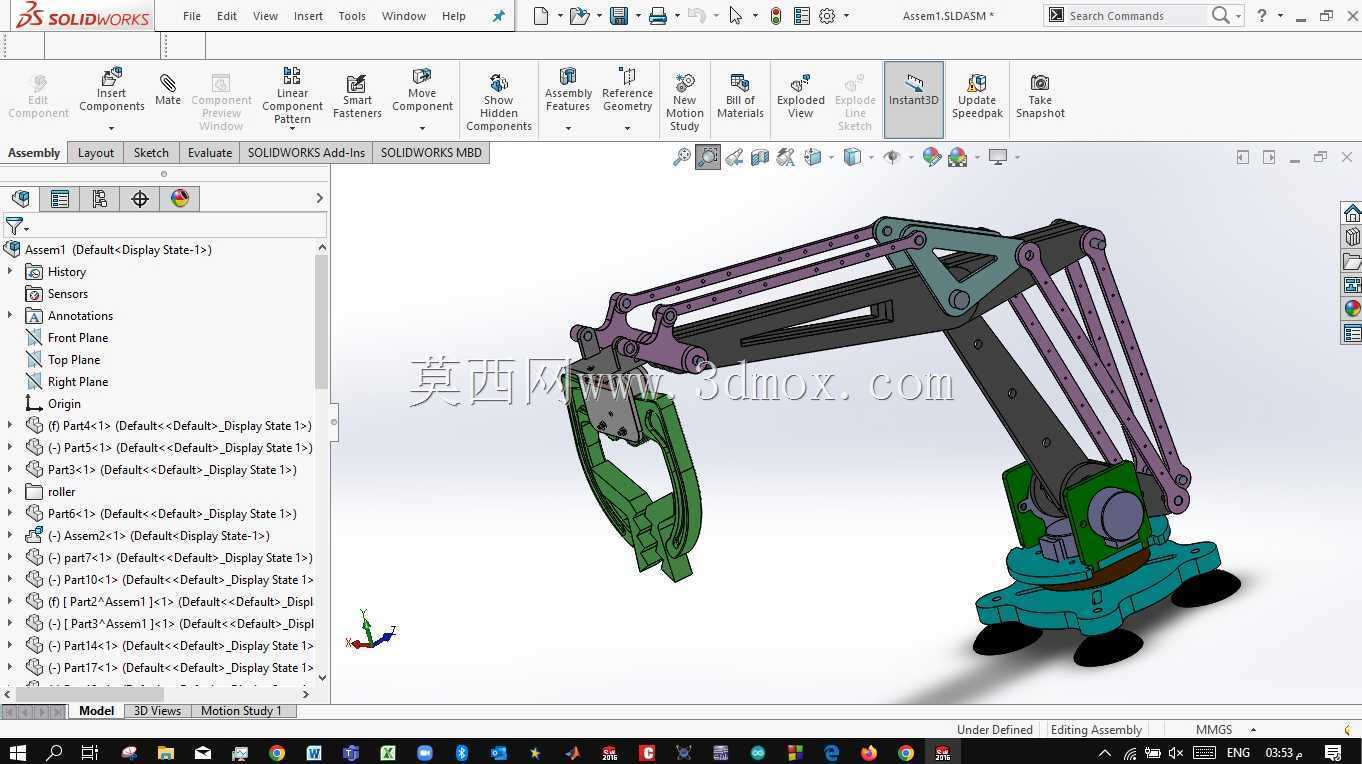Click the Zoom to Fit icon

pos(682,157)
